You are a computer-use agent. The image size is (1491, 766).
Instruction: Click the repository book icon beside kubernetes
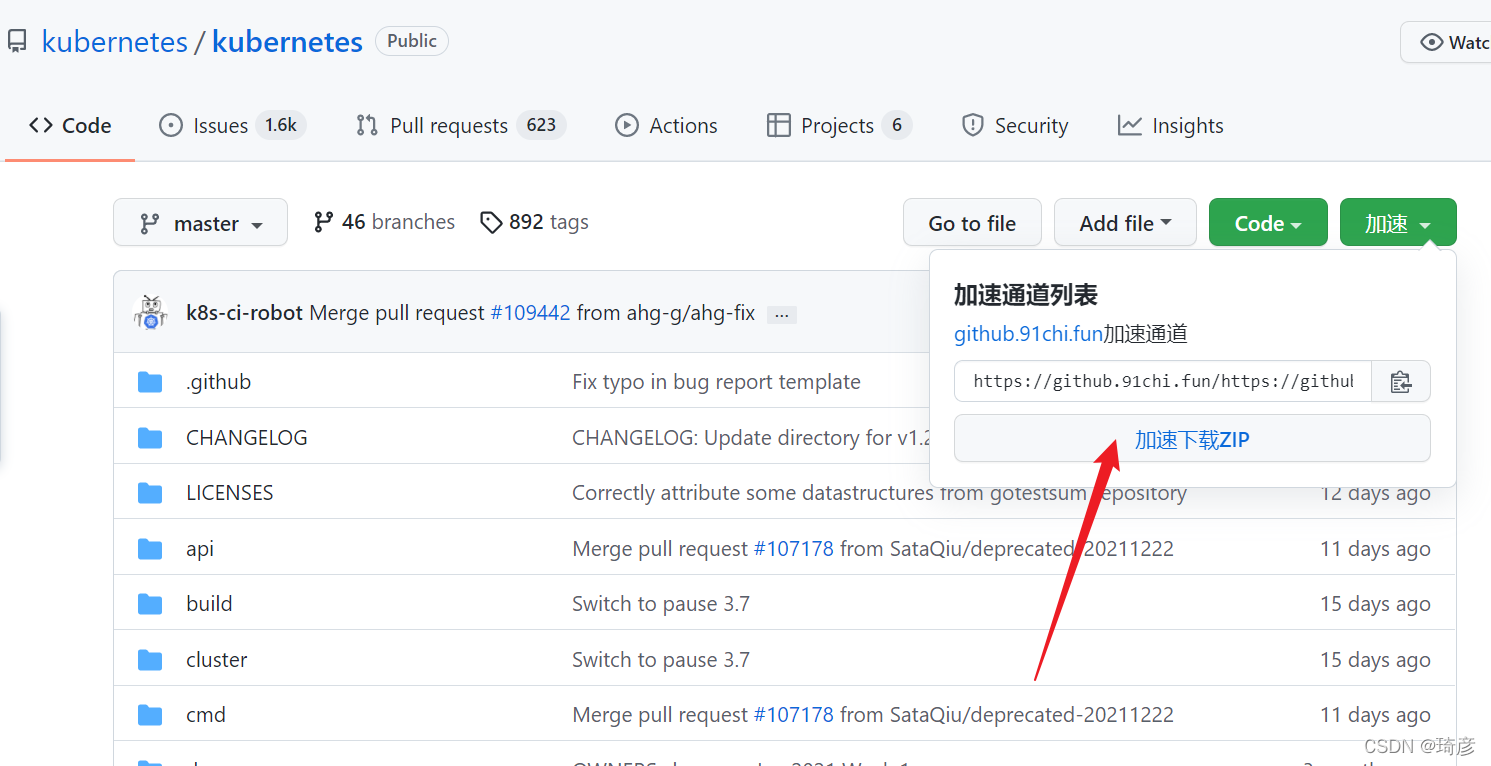click(x=17, y=42)
